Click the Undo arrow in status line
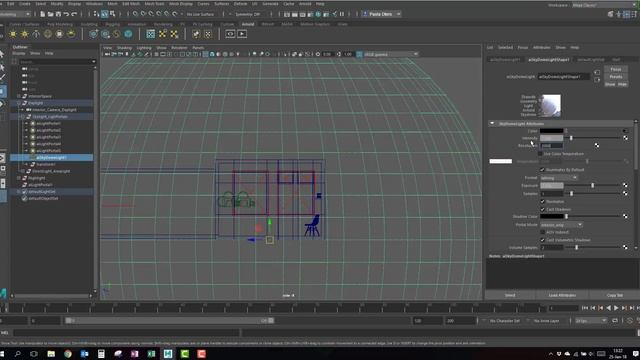Viewport: 640px width, 360px height. pos(66,14)
